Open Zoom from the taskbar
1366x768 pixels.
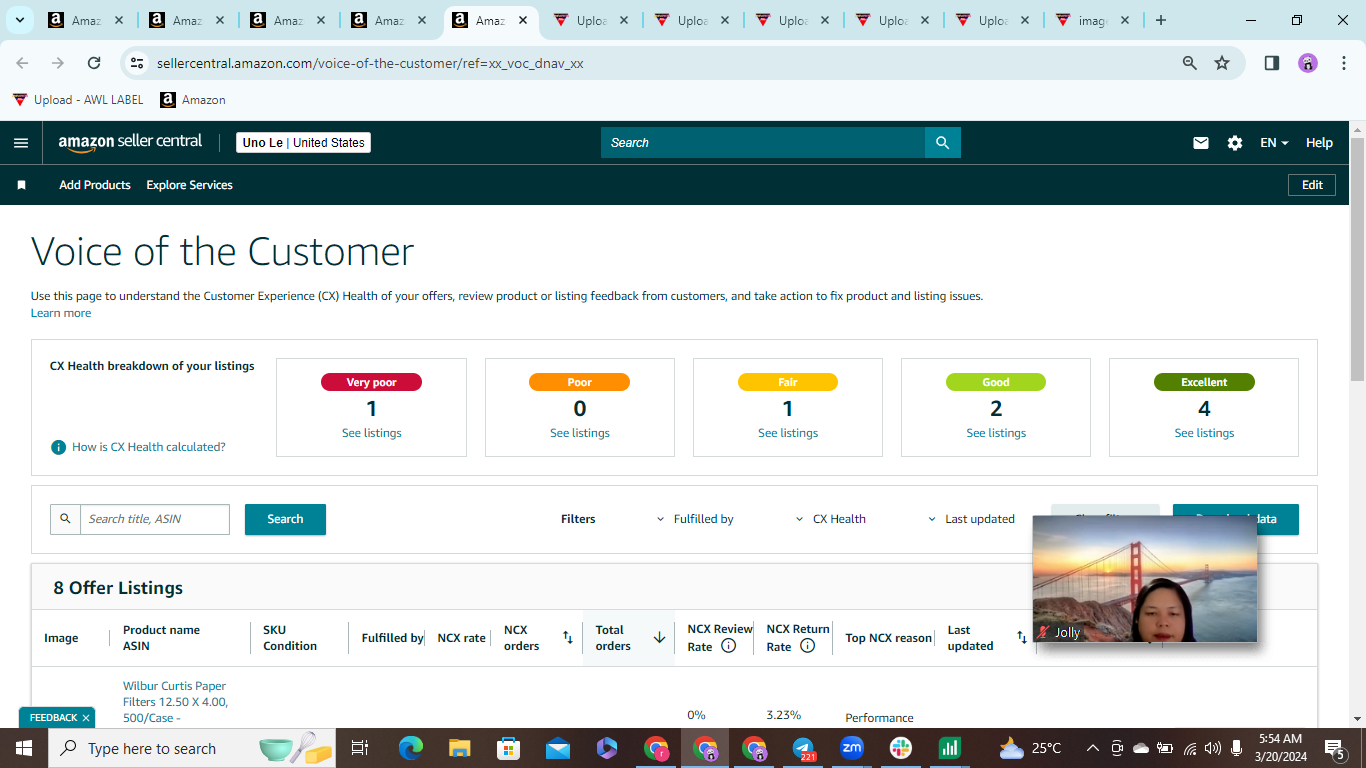[x=852, y=748]
